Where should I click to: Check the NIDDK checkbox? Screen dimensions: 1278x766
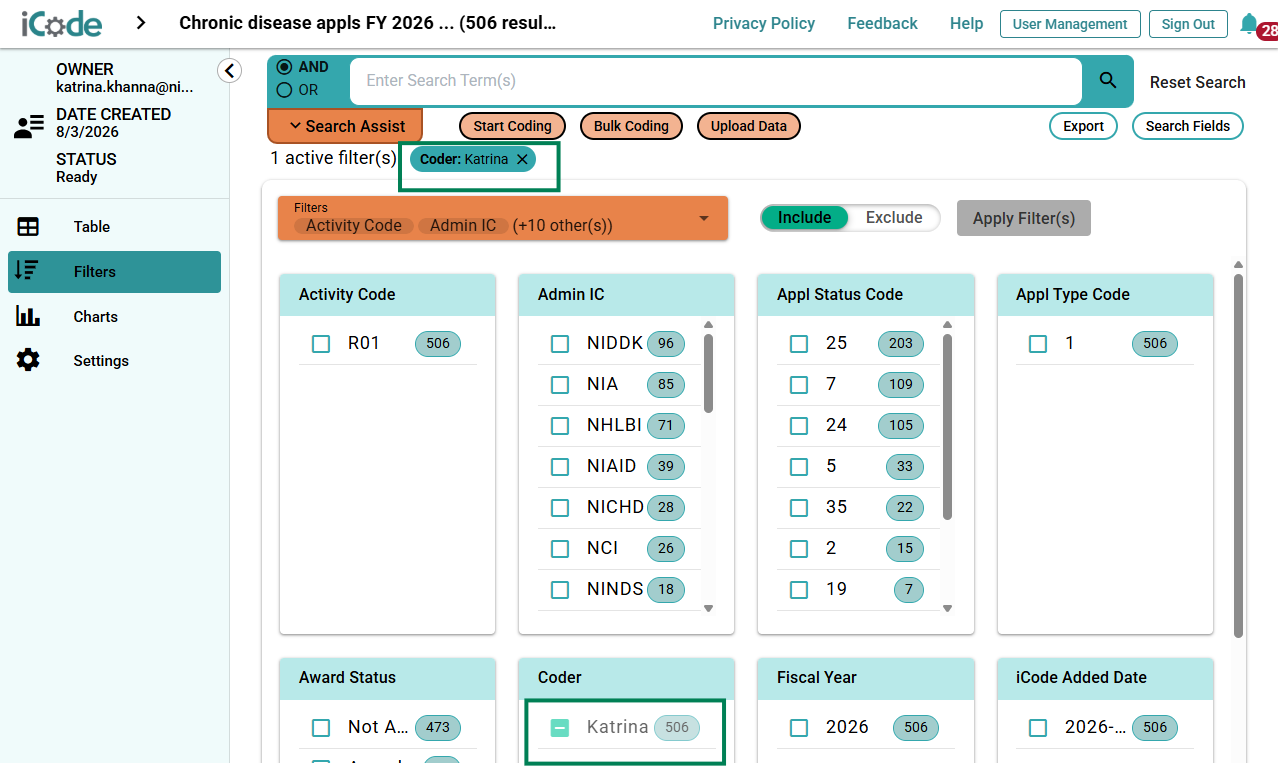coord(560,344)
